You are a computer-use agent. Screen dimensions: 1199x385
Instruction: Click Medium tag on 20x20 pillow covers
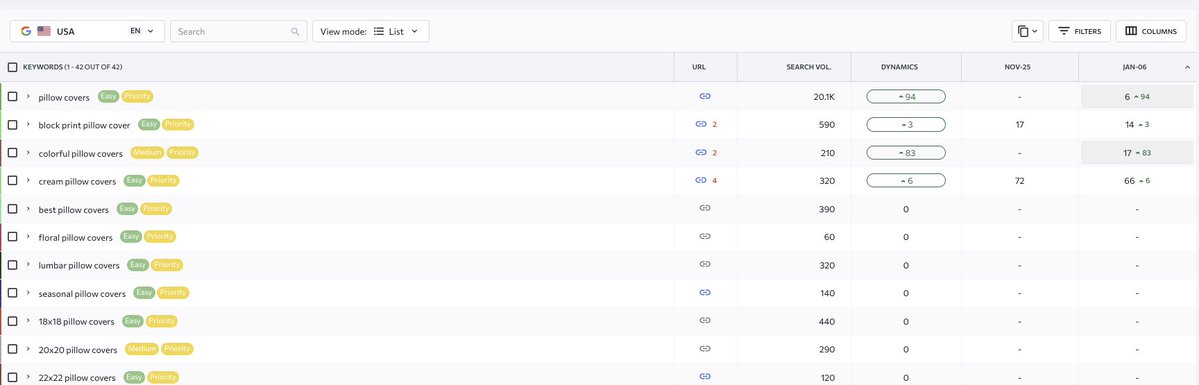141,348
